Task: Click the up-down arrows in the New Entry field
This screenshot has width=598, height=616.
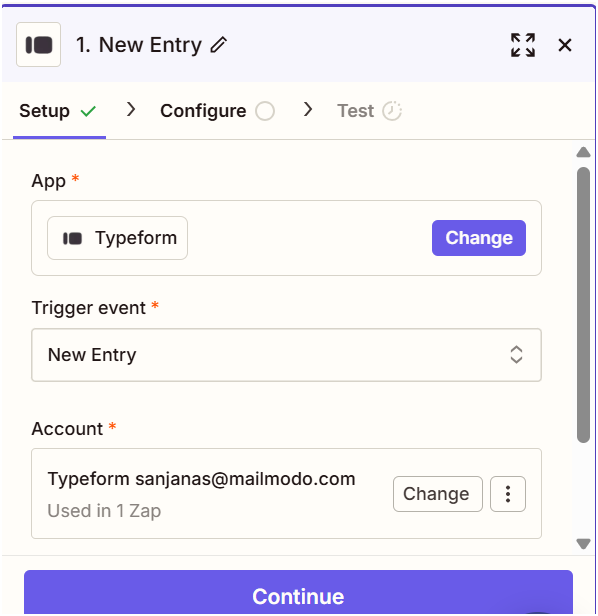Action: tap(516, 355)
